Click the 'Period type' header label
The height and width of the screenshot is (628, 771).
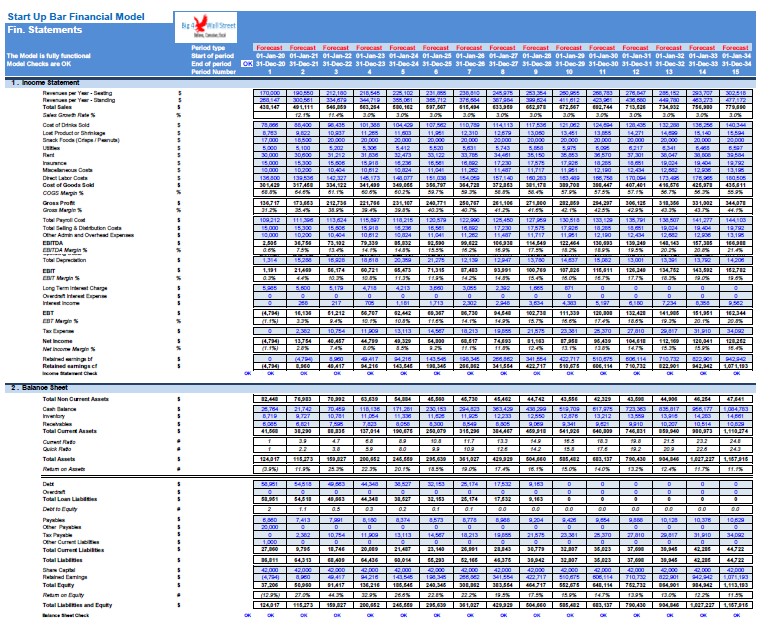(x=208, y=48)
